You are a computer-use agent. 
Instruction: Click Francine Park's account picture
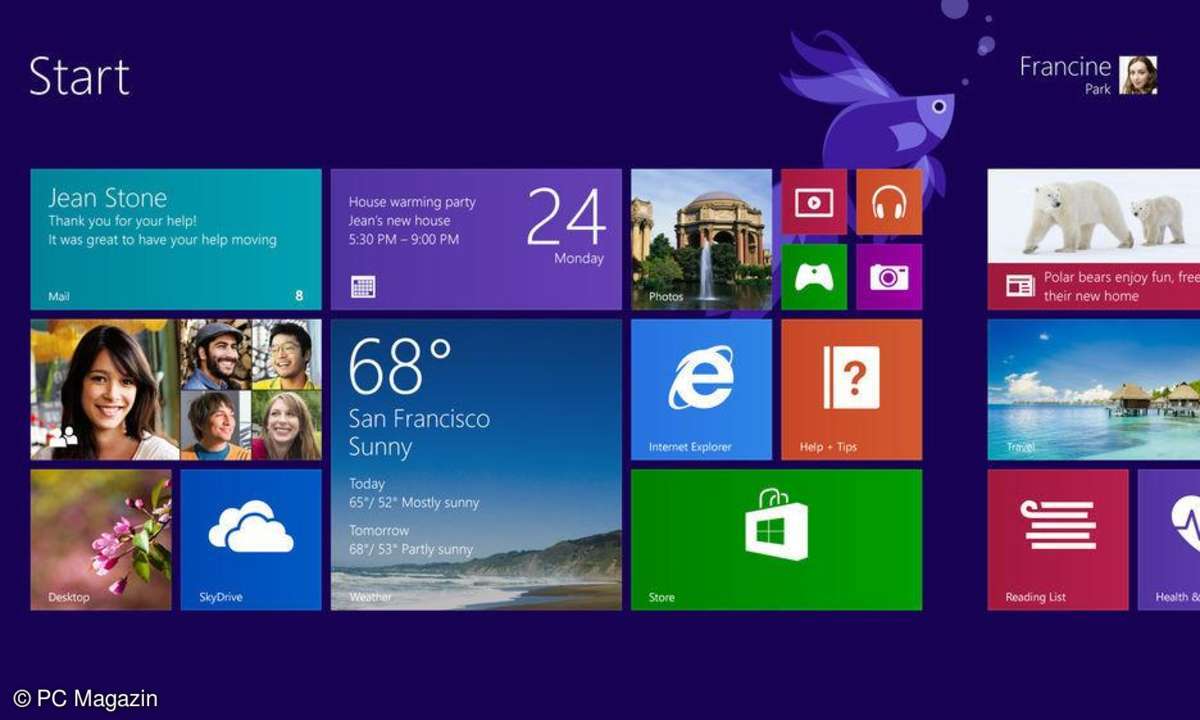(x=1138, y=75)
